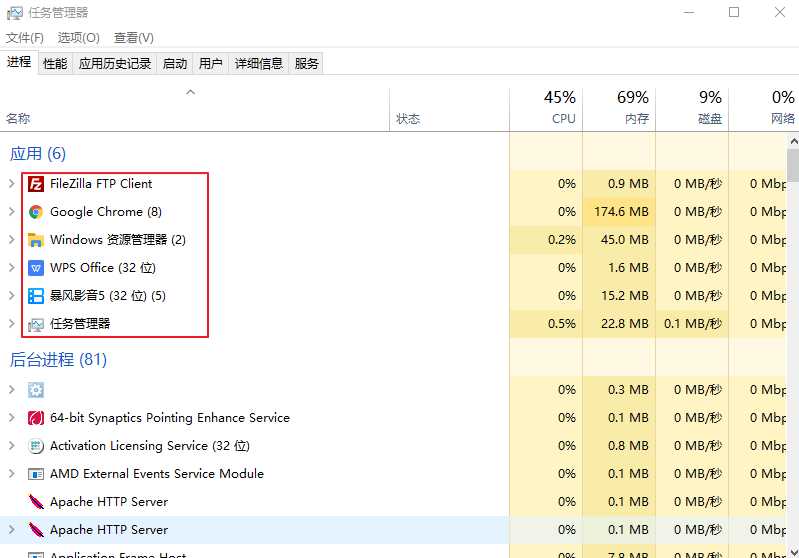Click the 0.5% CPU cell

[x=546, y=324]
